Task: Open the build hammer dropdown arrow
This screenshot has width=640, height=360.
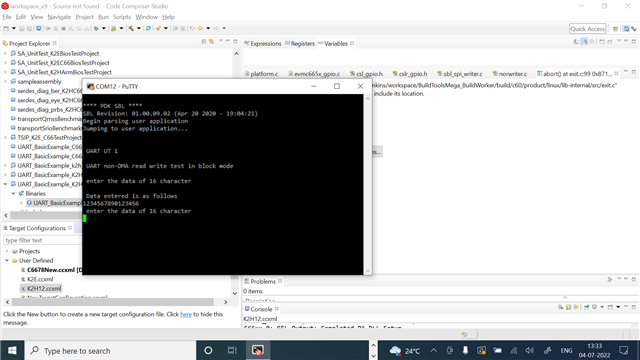Action: click(x=138, y=29)
